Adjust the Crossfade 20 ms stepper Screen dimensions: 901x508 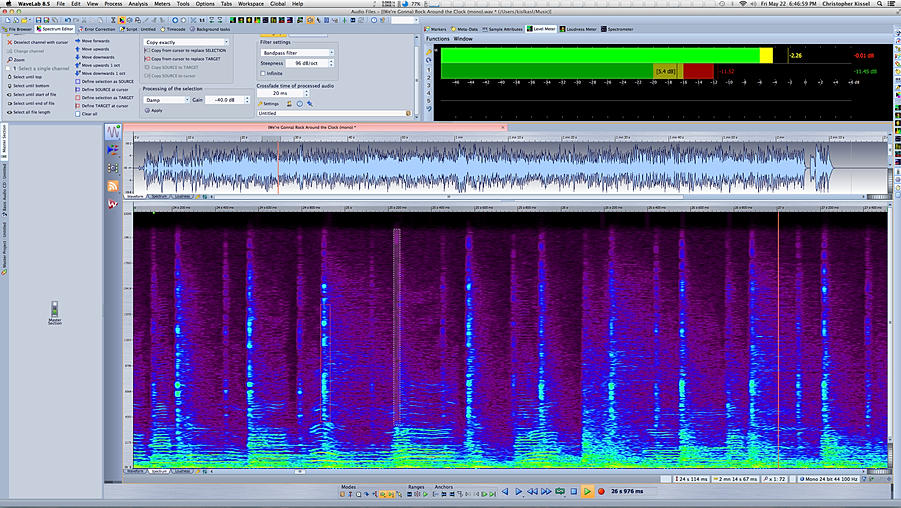point(306,93)
